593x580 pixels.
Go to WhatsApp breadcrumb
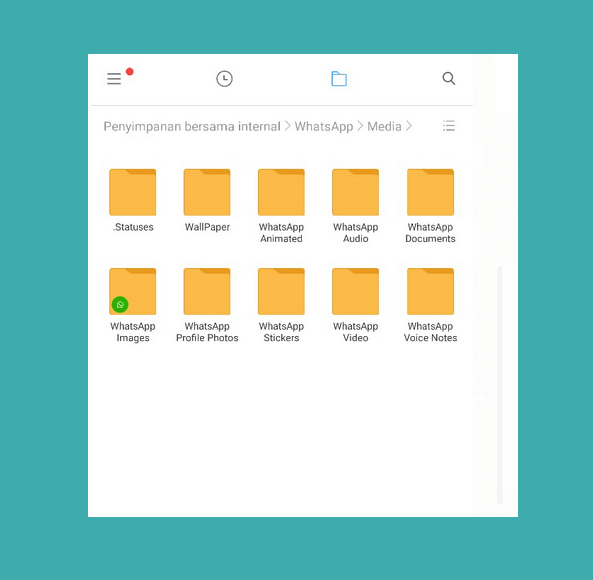(x=324, y=126)
